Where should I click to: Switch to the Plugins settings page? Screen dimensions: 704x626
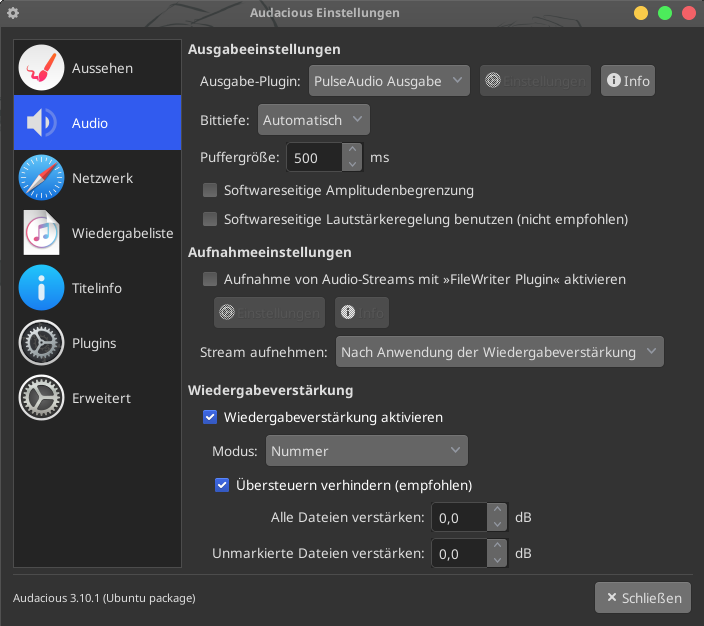[97, 343]
